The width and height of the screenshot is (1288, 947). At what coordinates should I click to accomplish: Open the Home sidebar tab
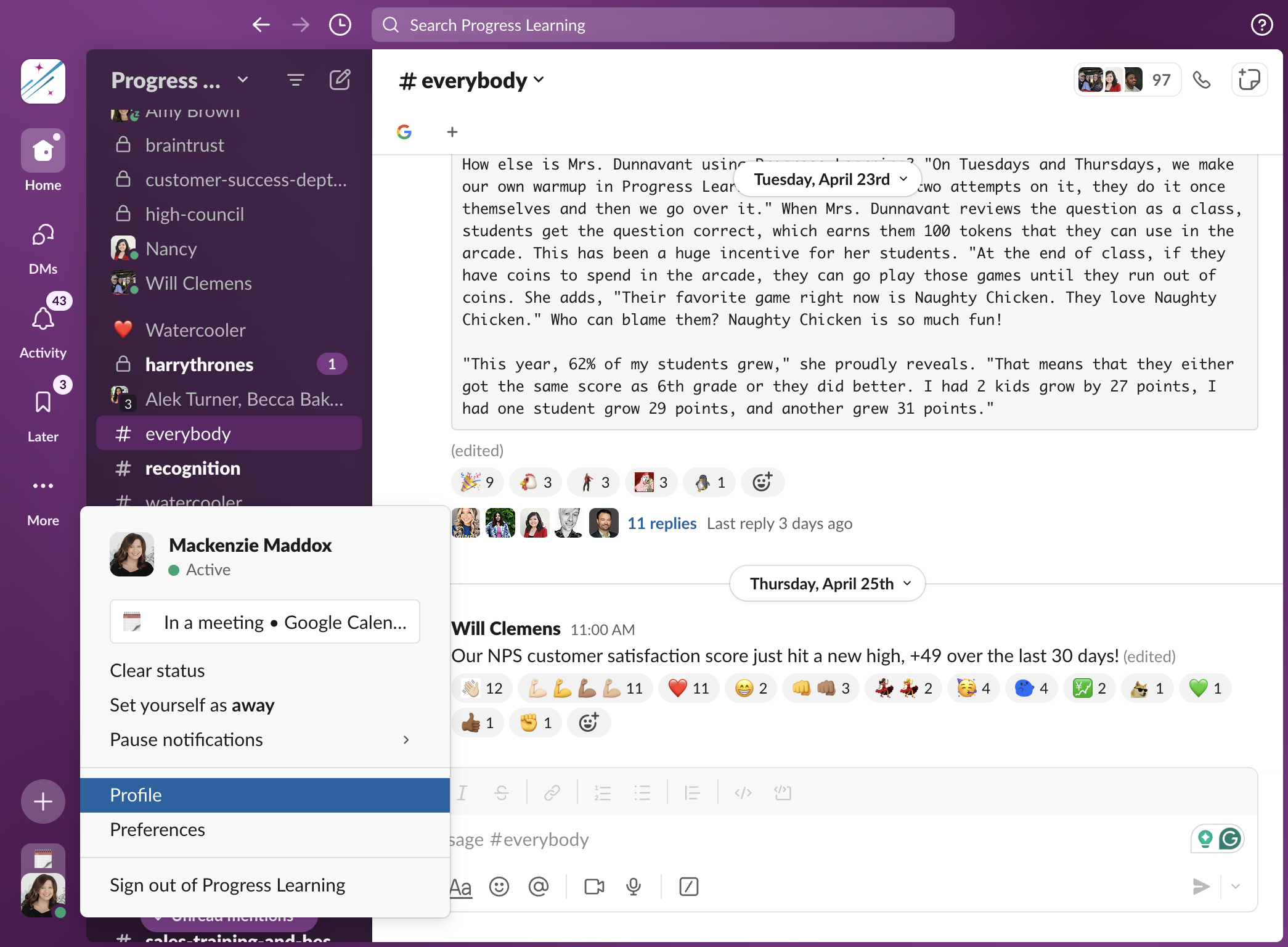(43, 161)
